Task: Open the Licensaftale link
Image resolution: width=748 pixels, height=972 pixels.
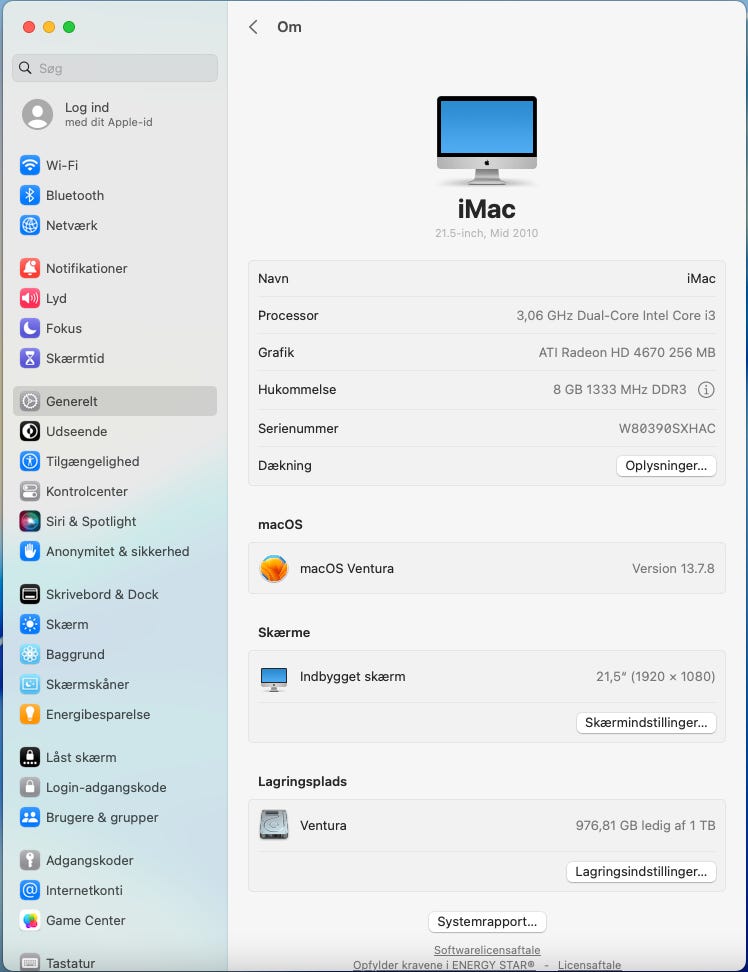Action: click(x=589, y=965)
